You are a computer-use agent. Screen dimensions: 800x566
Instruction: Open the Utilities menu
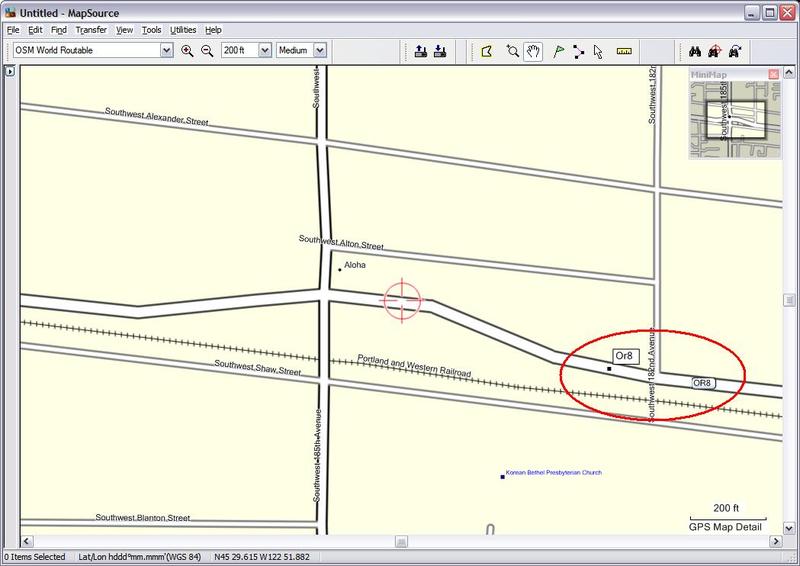[x=183, y=30]
